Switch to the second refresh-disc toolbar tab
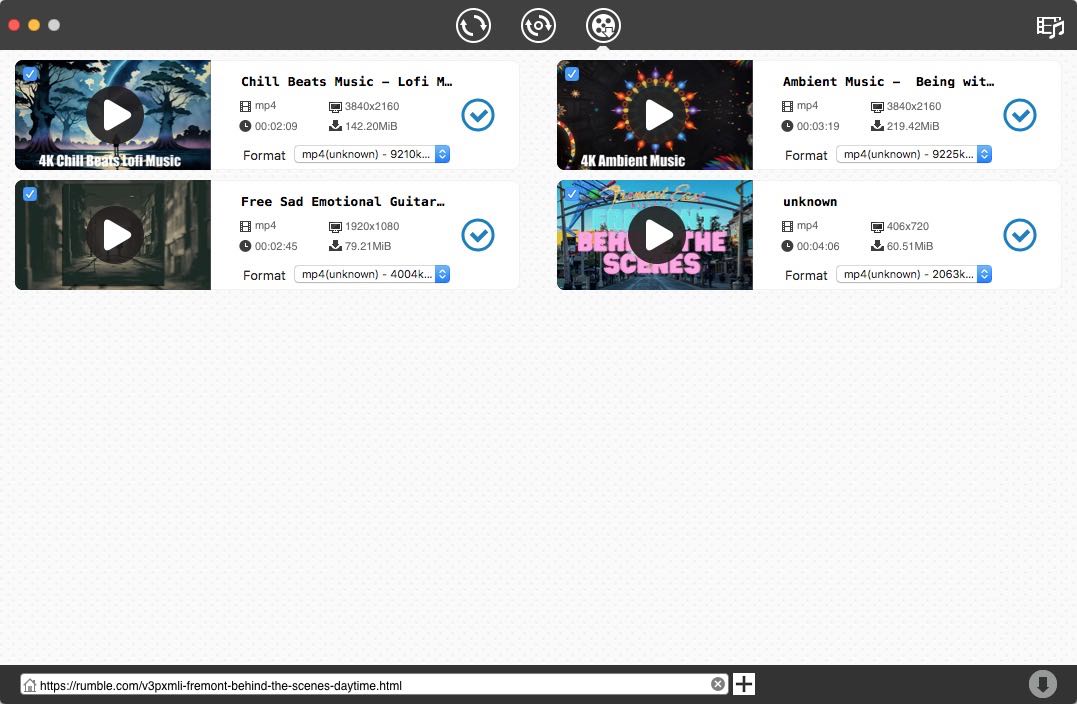The image size is (1077, 704). pyautogui.click(x=538, y=25)
